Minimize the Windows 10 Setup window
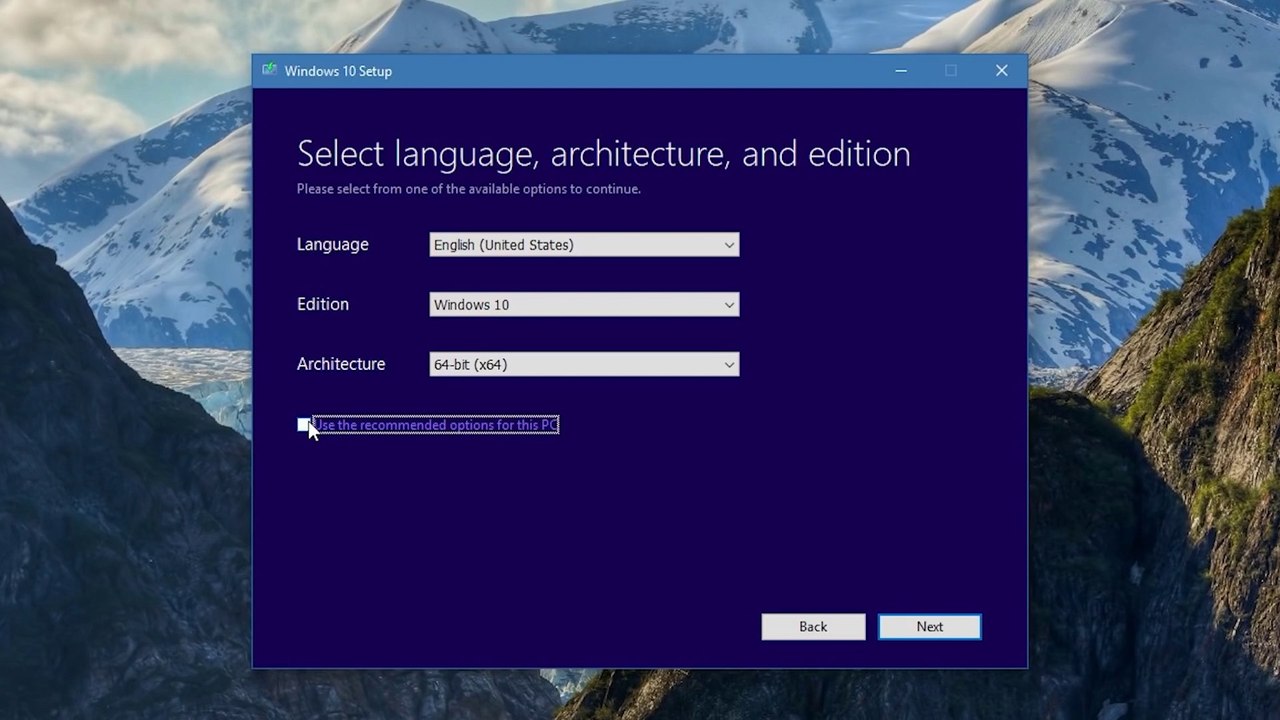1280x720 pixels. point(901,70)
